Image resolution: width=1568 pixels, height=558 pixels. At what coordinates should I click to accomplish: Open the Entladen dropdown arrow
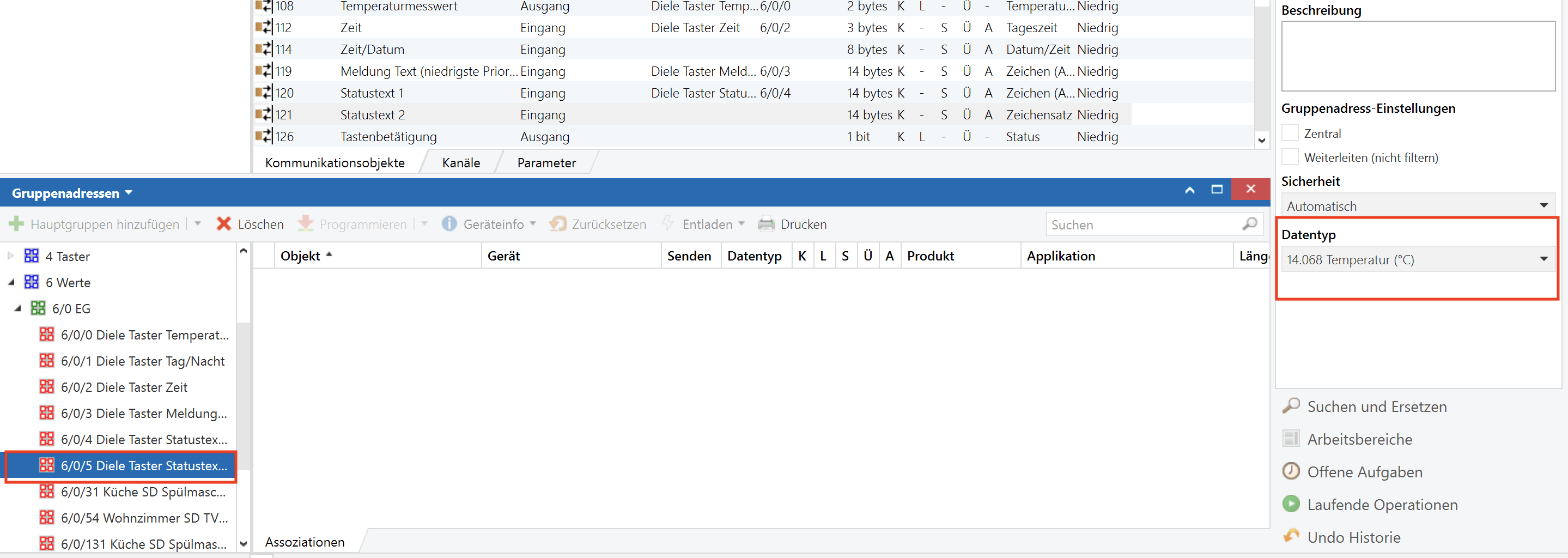(742, 224)
